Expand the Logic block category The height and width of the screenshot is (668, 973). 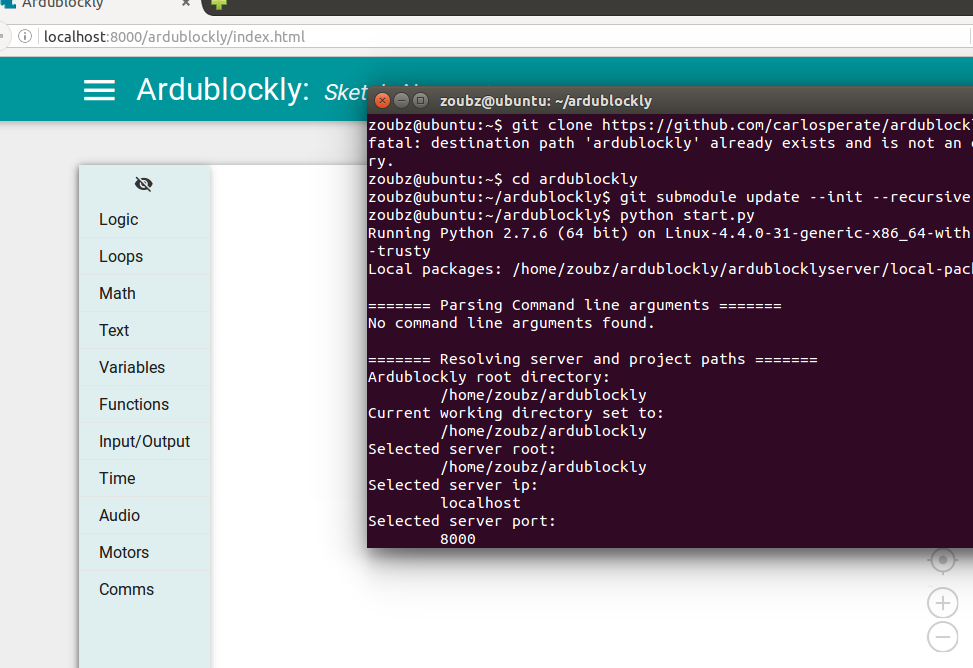(144, 219)
